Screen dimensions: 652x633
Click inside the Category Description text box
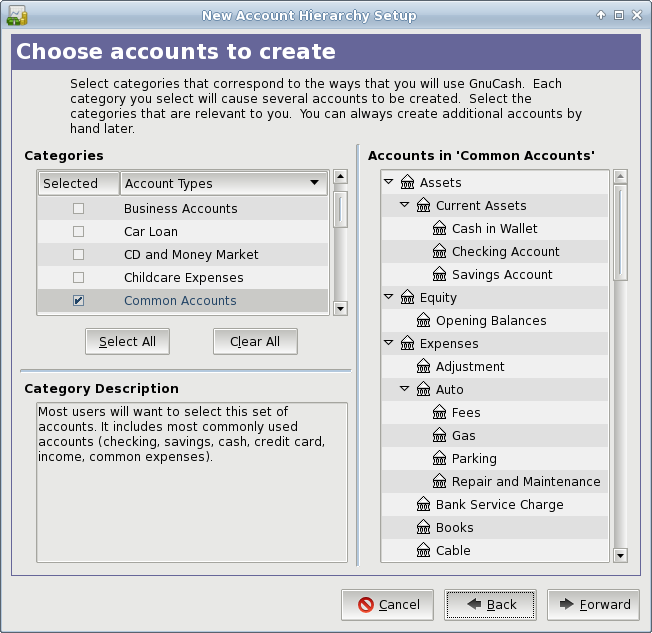click(192, 482)
